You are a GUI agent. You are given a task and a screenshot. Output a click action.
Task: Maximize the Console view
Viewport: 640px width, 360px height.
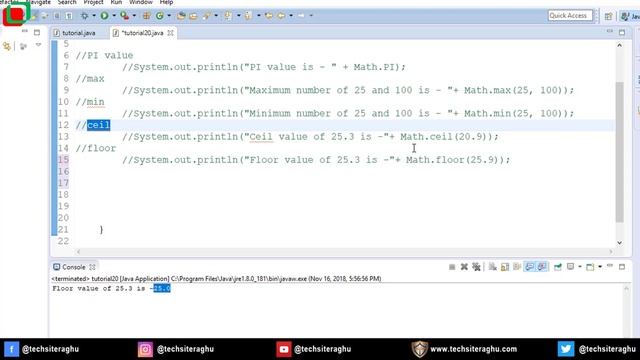click(622, 267)
